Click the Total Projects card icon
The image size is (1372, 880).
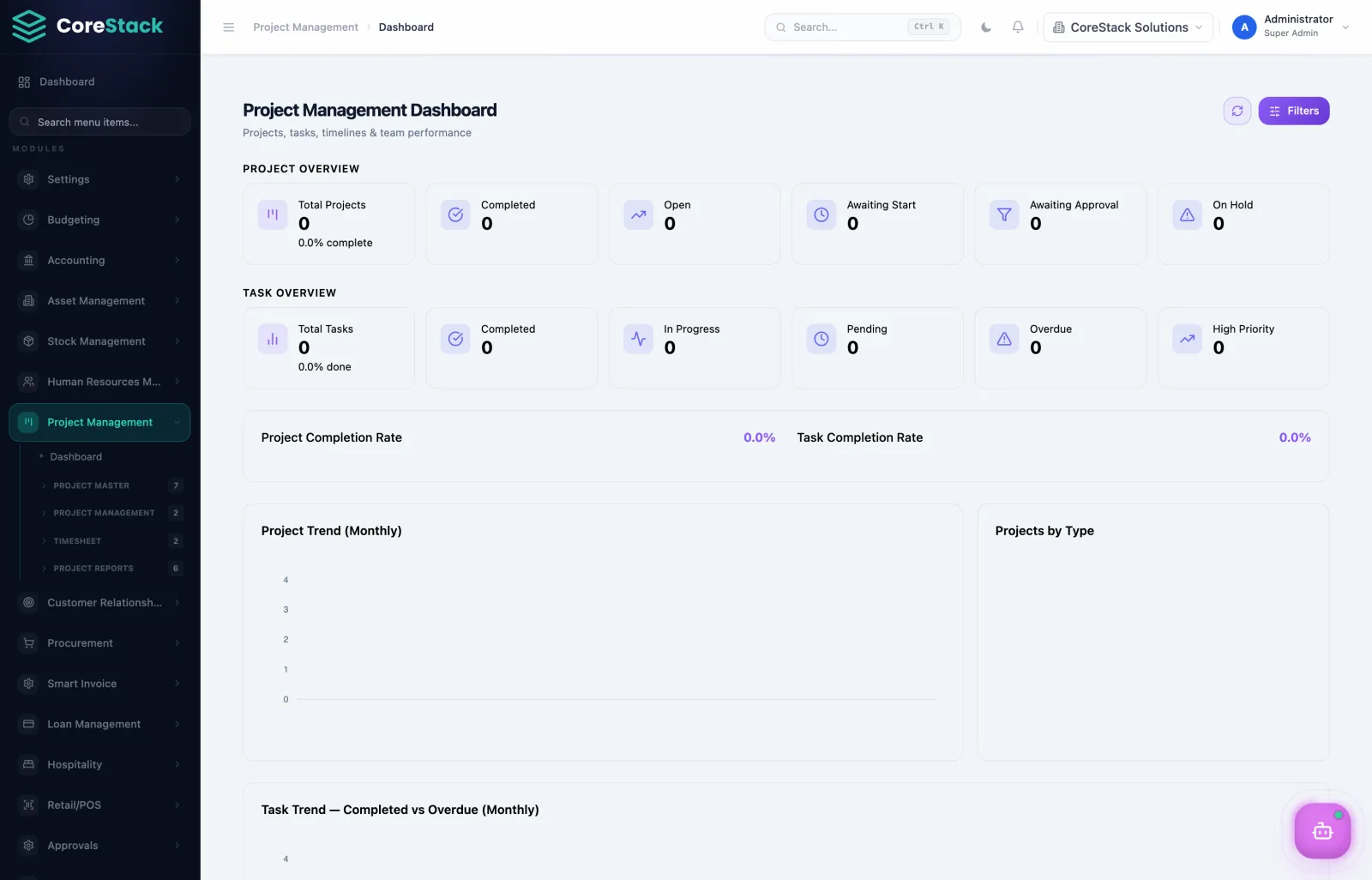tap(273, 214)
